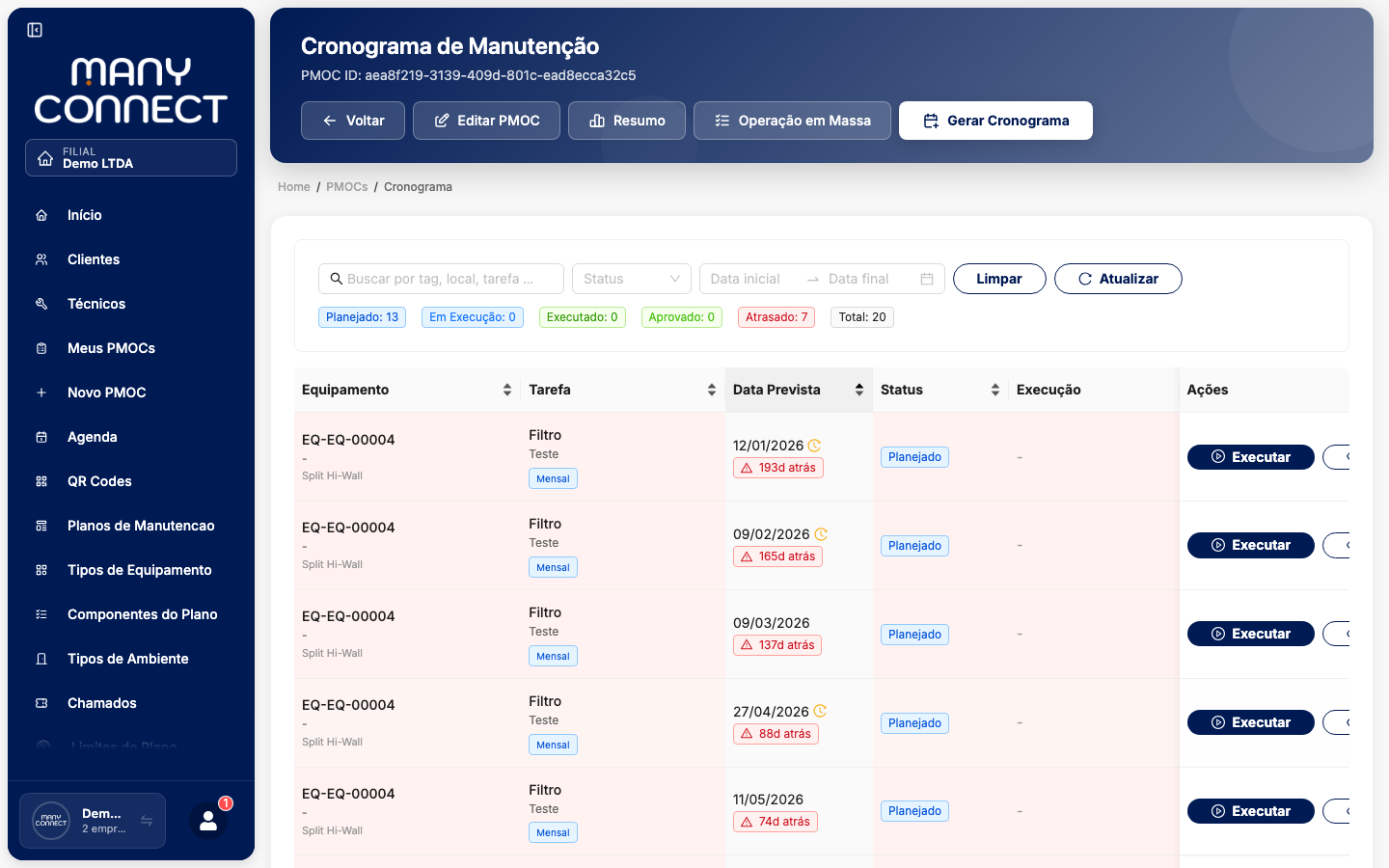
Task: Click the clock icon next to 27/04/2026
Action: point(820,711)
